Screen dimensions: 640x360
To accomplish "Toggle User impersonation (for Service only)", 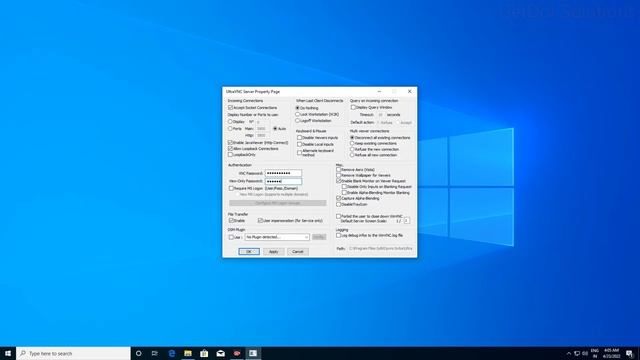I will click(260, 220).
